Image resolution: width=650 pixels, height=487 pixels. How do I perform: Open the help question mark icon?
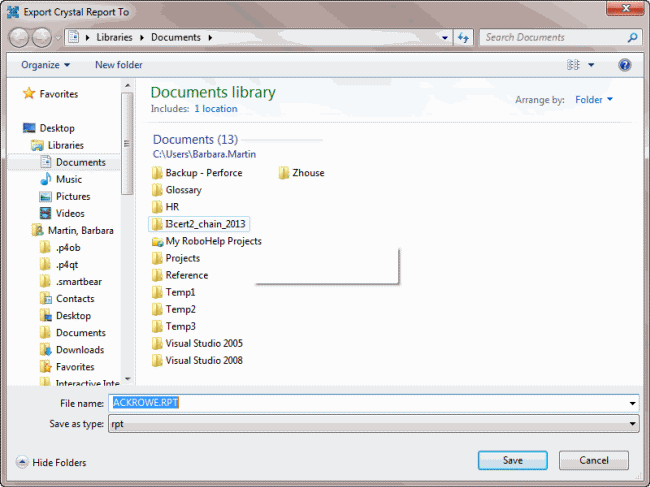pos(624,65)
